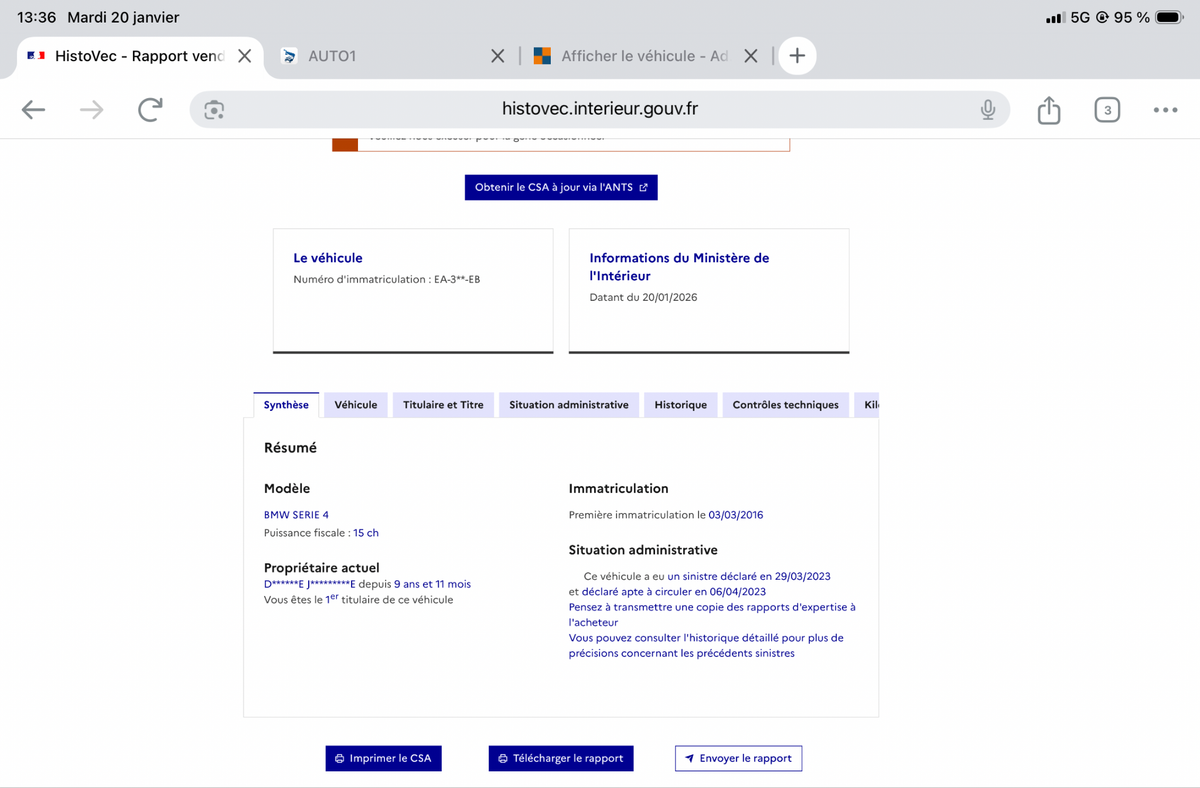
Task: Open the Véhicule report tab
Action: (x=356, y=405)
